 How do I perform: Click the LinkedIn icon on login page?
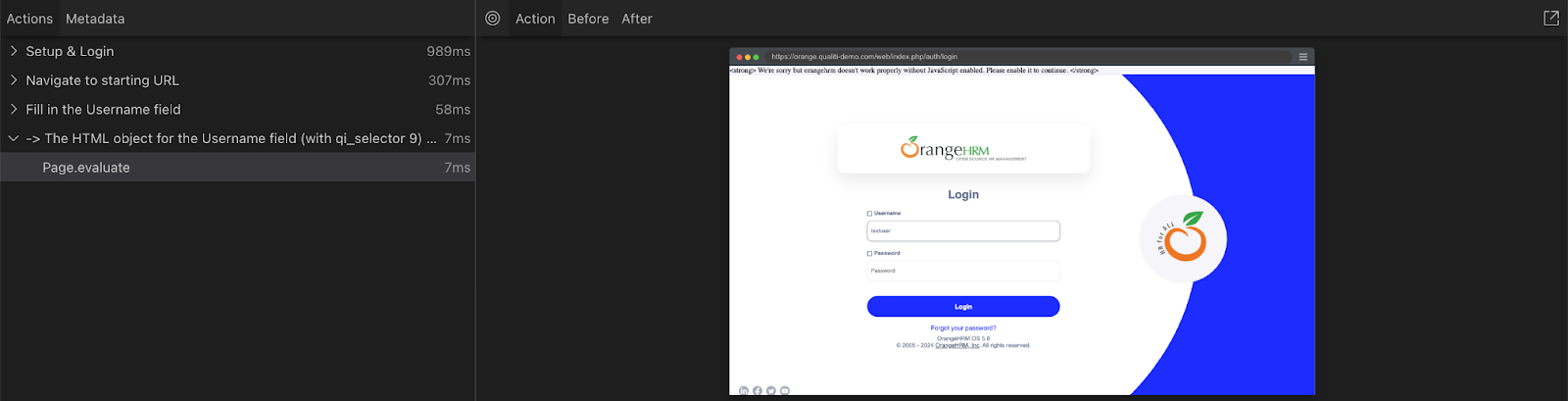[744, 390]
